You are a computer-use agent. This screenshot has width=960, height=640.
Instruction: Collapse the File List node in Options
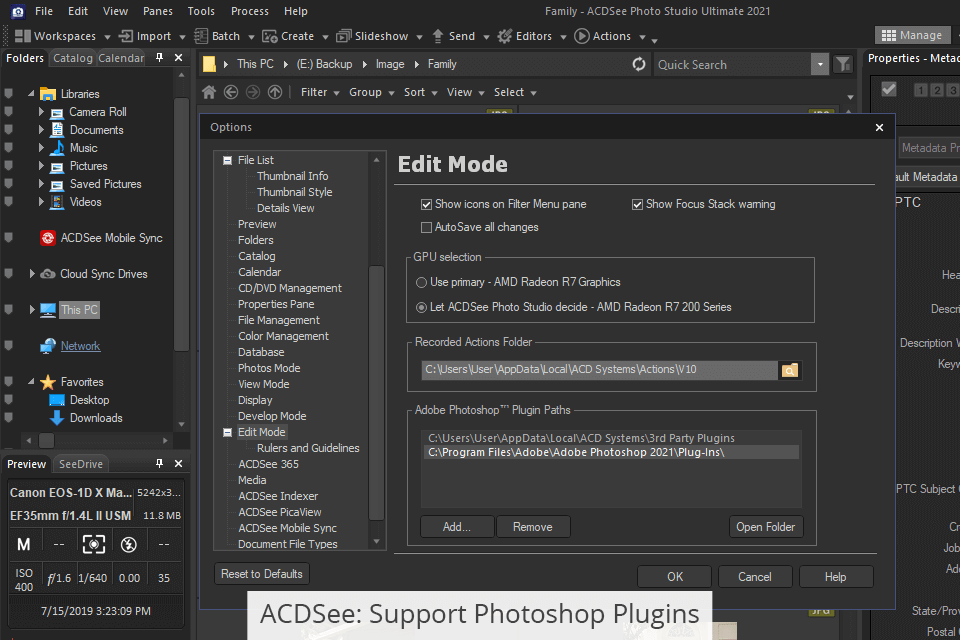pyautogui.click(x=227, y=160)
